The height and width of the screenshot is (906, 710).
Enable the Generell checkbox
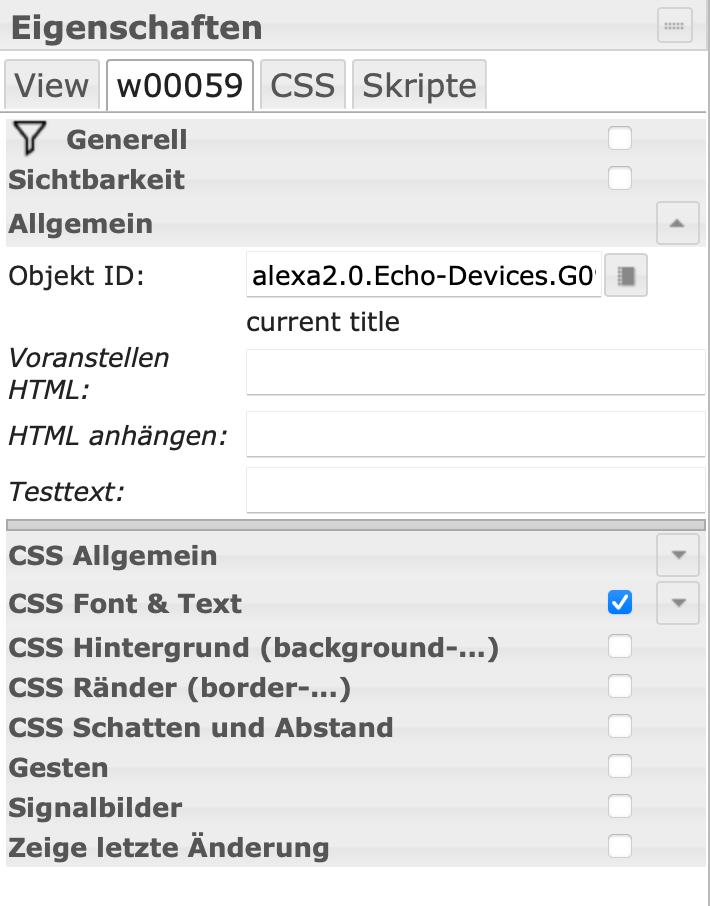click(620, 139)
